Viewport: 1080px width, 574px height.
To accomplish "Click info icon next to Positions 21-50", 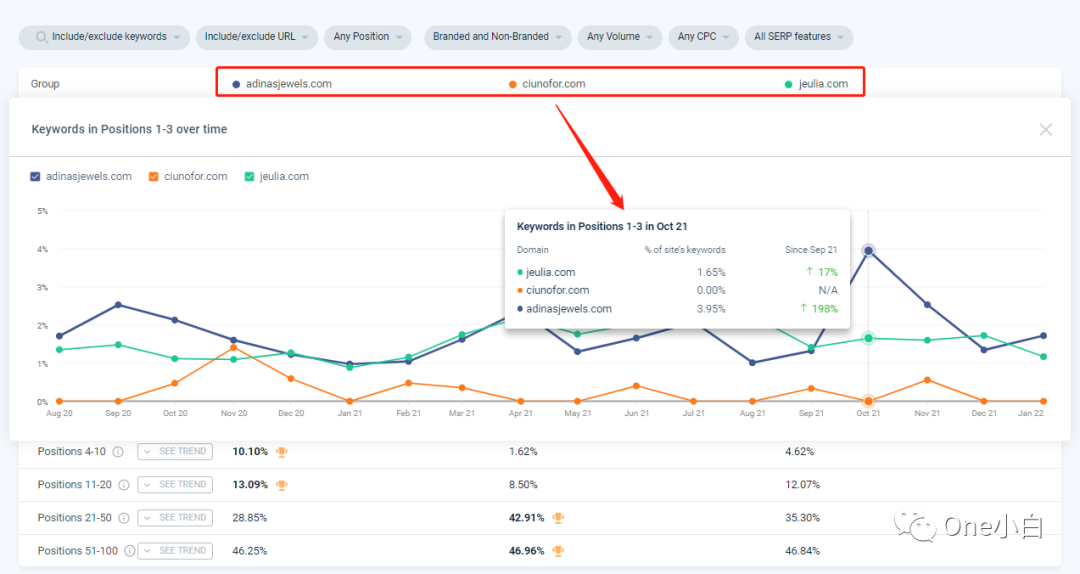I will 123,518.
